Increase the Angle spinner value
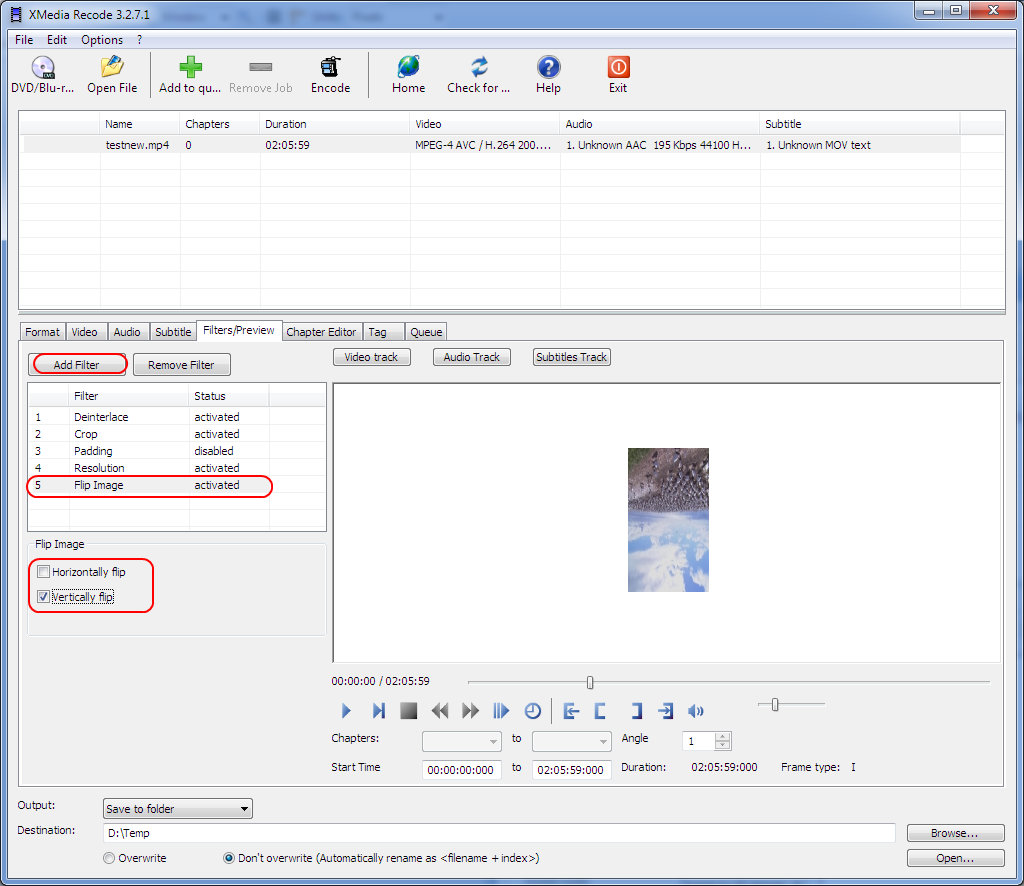Screen dimensions: 1024x886 [722, 736]
